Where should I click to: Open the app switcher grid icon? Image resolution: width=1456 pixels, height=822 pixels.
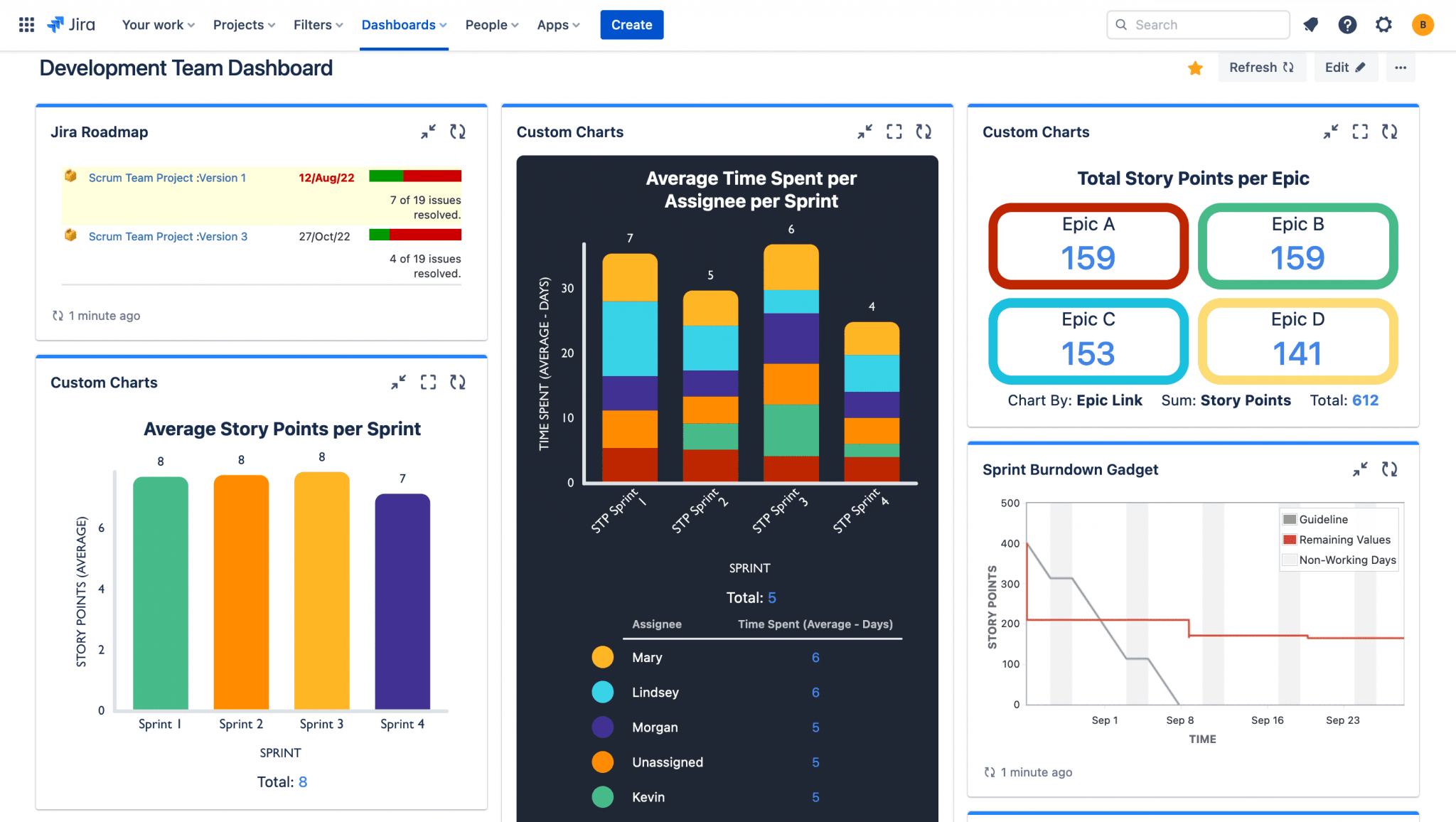26,25
